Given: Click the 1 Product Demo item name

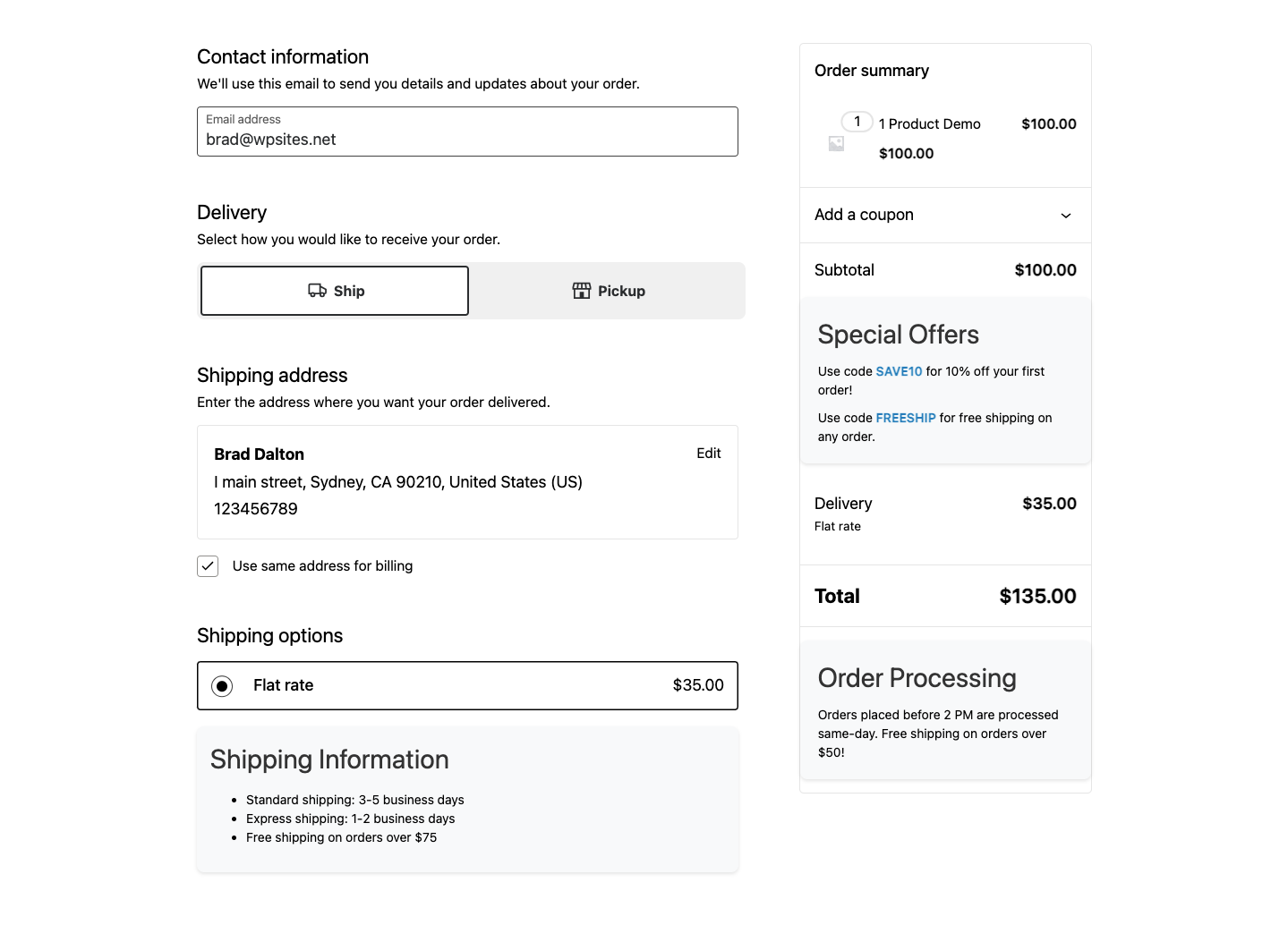Looking at the screenshot, I should 929,124.
